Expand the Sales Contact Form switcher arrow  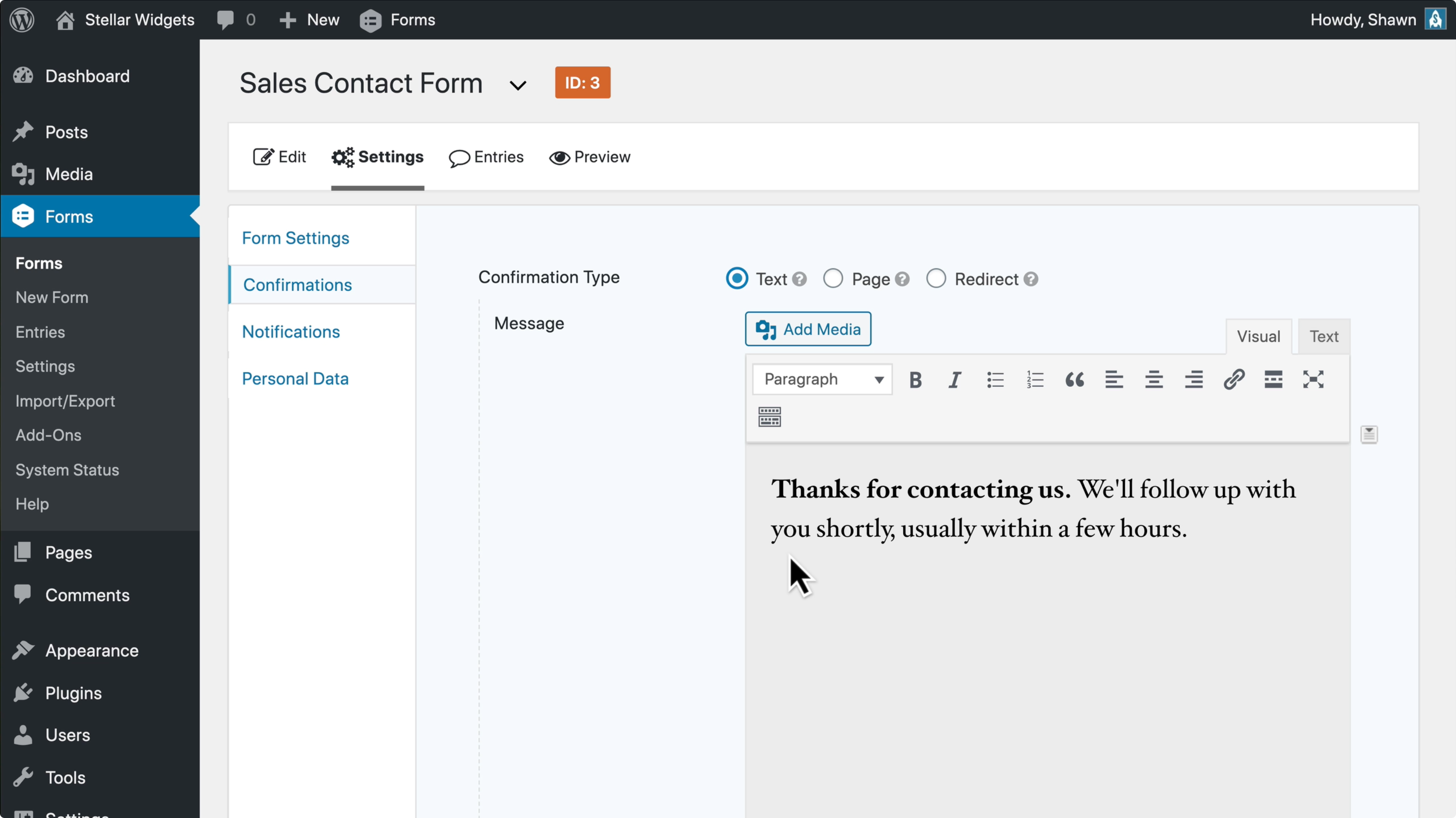[x=518, y=85]
